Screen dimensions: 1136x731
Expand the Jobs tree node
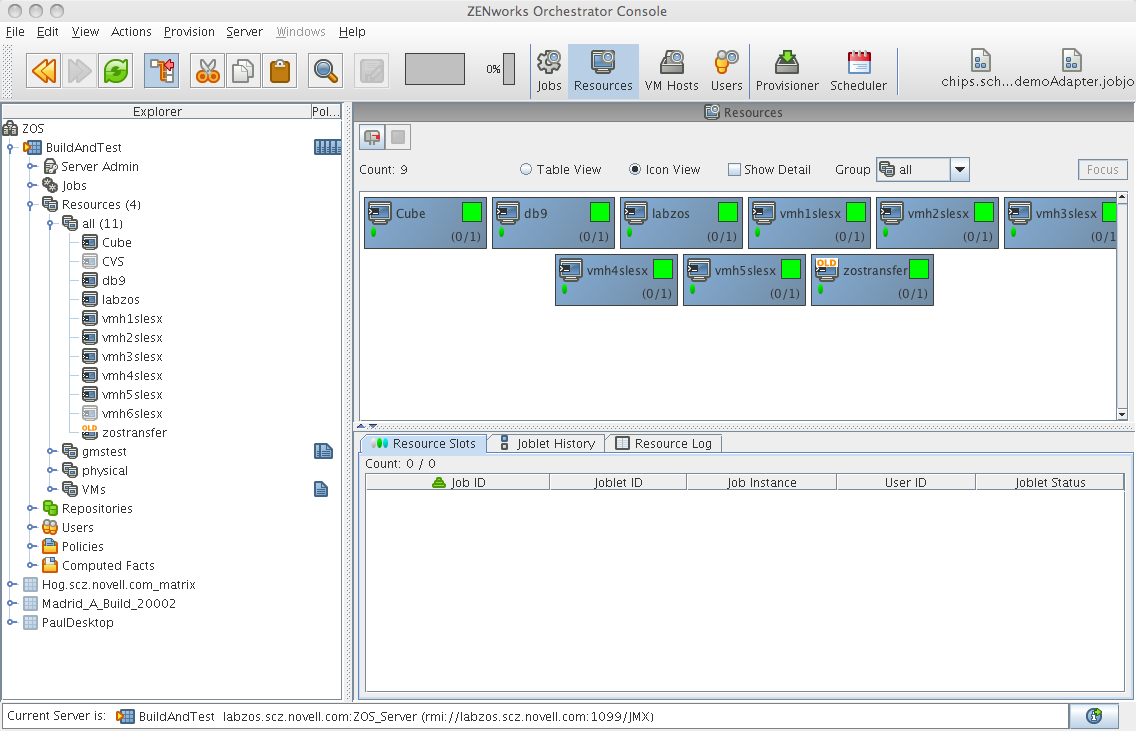31,185
